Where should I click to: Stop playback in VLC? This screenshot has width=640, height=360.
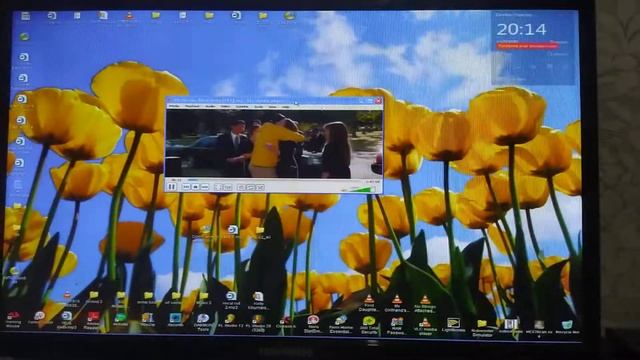(196, 187)
